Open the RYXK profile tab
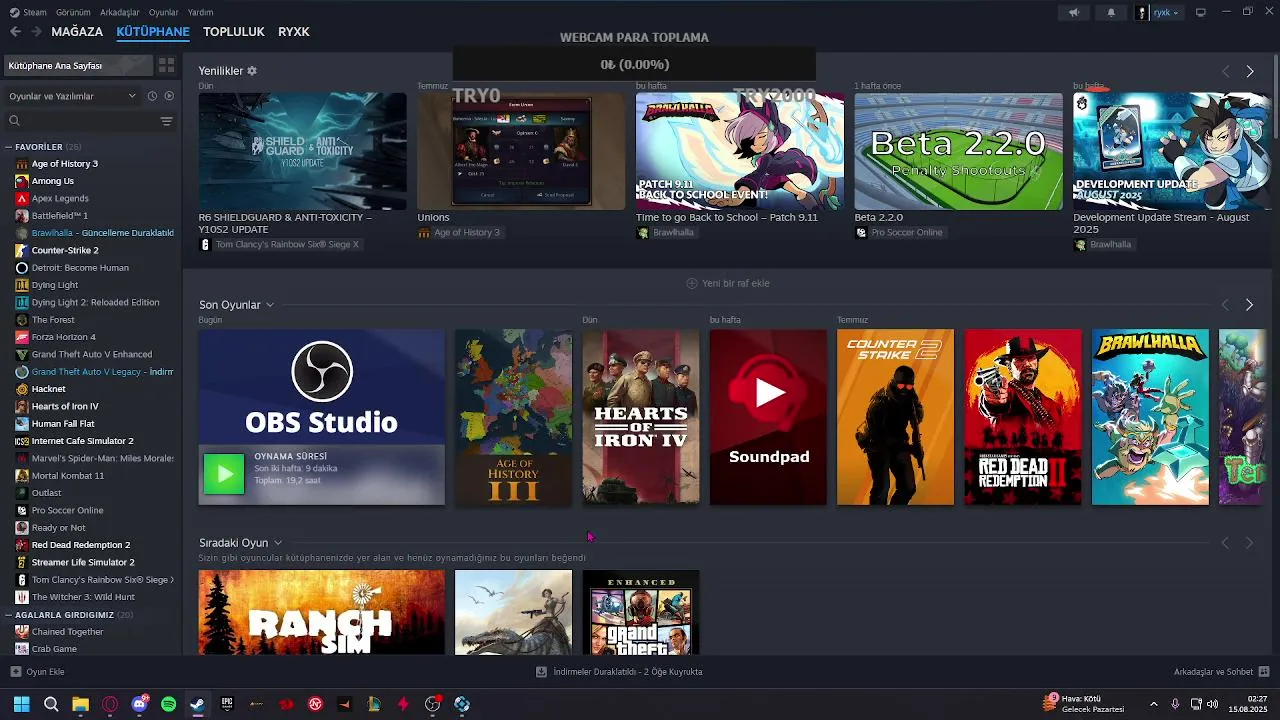The height and width of the screenshot is (720, 1280). point(294,32)
